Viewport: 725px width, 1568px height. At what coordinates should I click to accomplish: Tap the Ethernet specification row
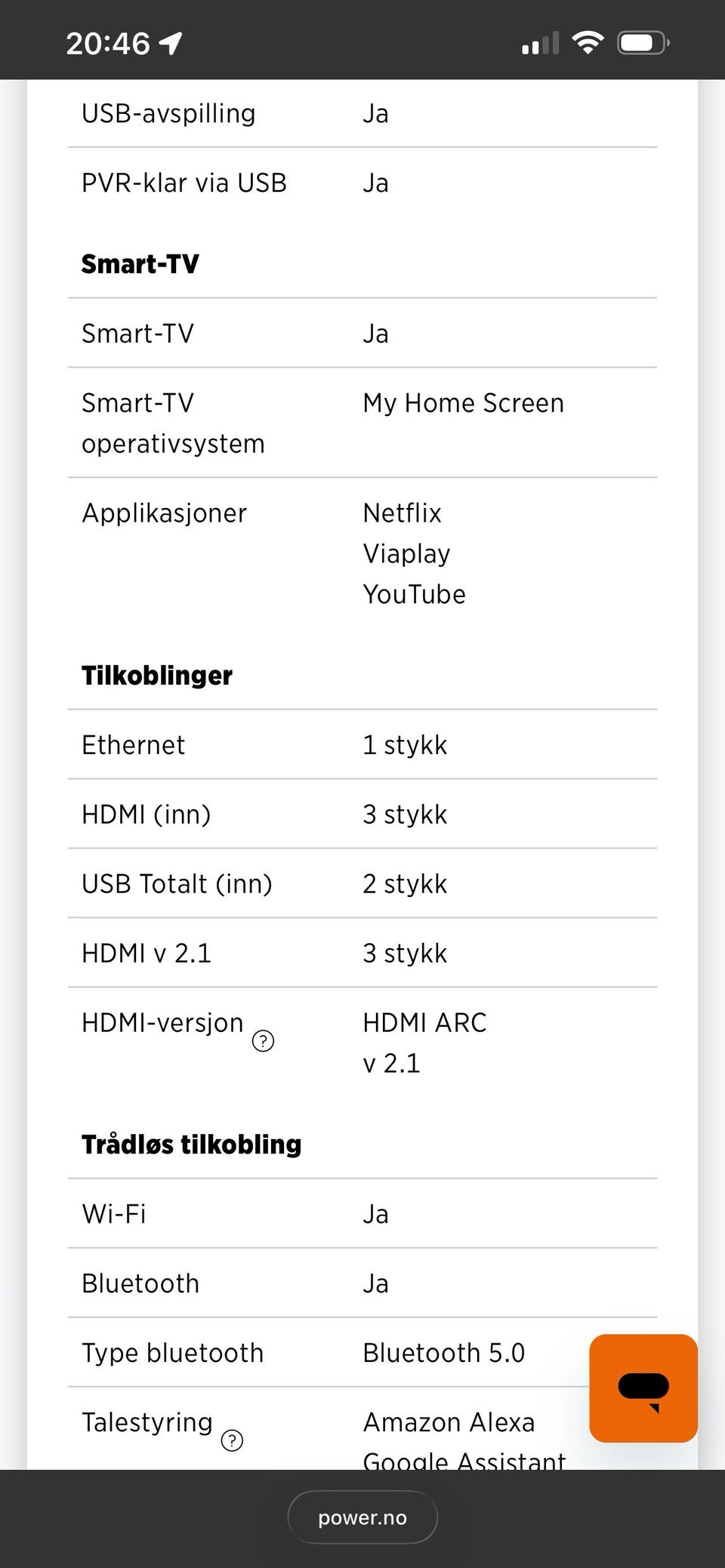pos(362,744)
